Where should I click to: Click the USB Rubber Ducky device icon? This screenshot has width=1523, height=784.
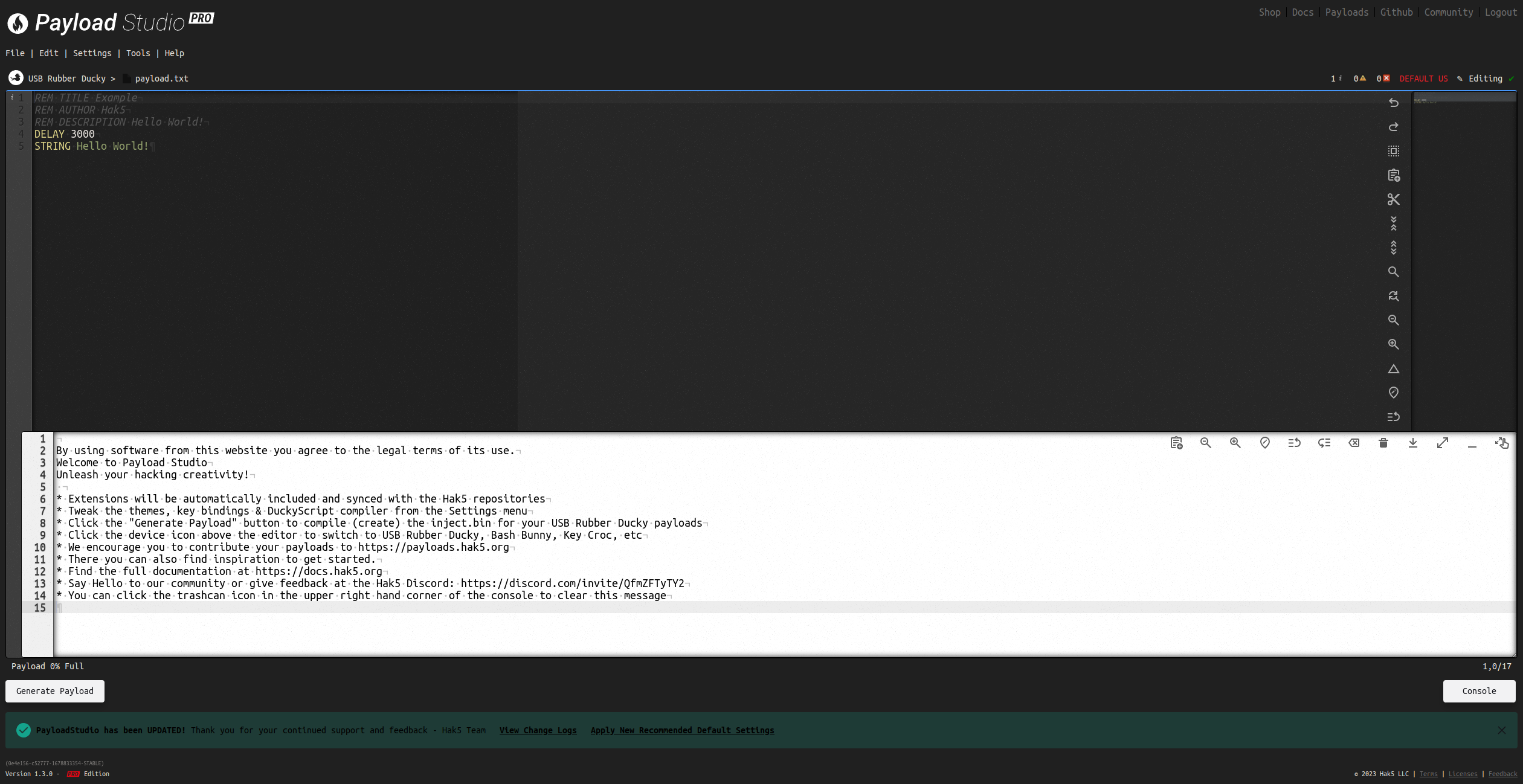pos(16,78)
